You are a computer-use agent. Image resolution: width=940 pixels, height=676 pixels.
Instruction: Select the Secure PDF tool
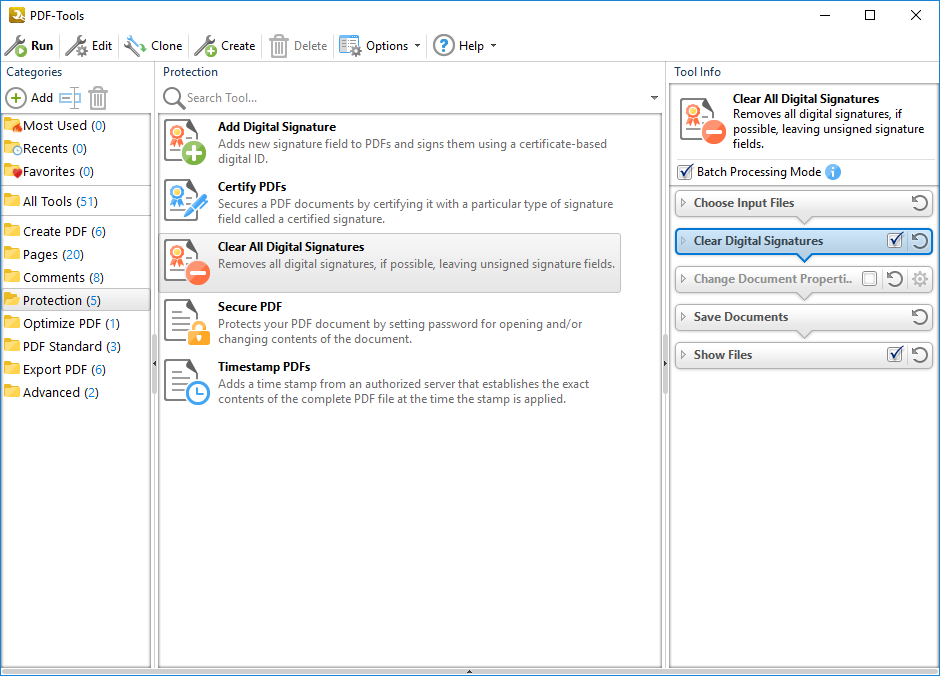click(390, 323)
